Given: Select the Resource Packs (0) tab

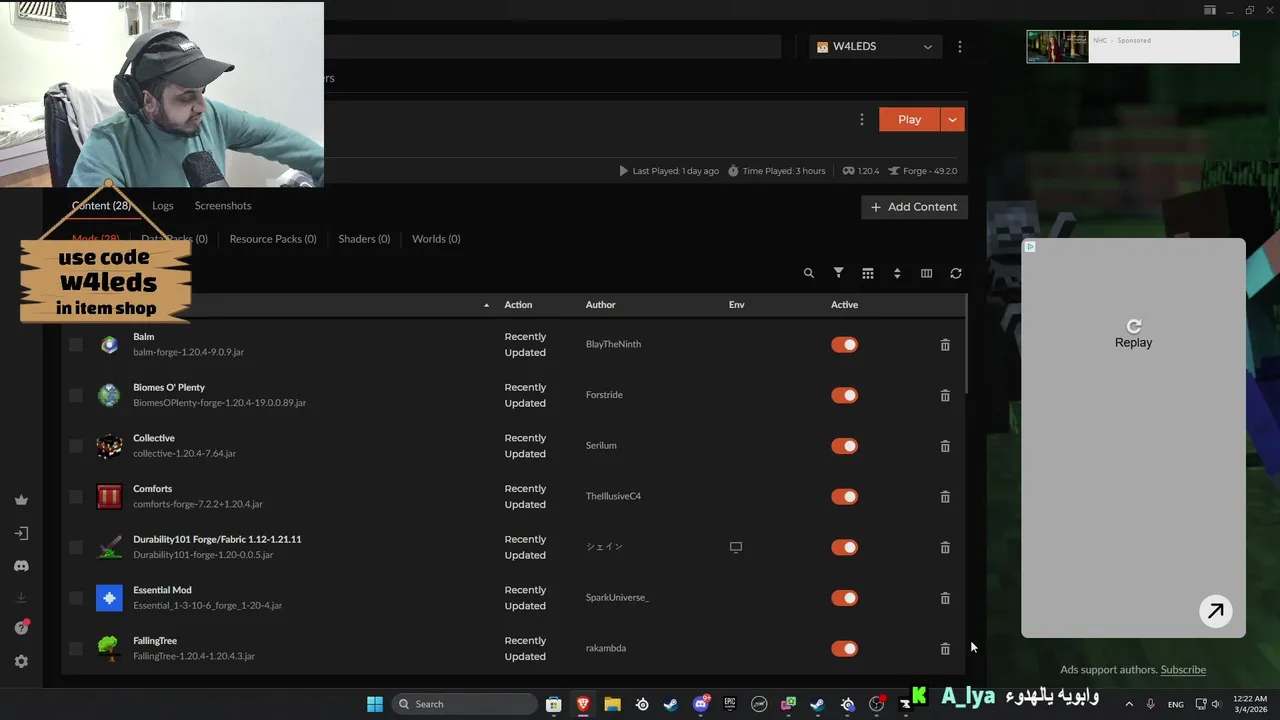Looking at the screenshot, I should (273, 239).
